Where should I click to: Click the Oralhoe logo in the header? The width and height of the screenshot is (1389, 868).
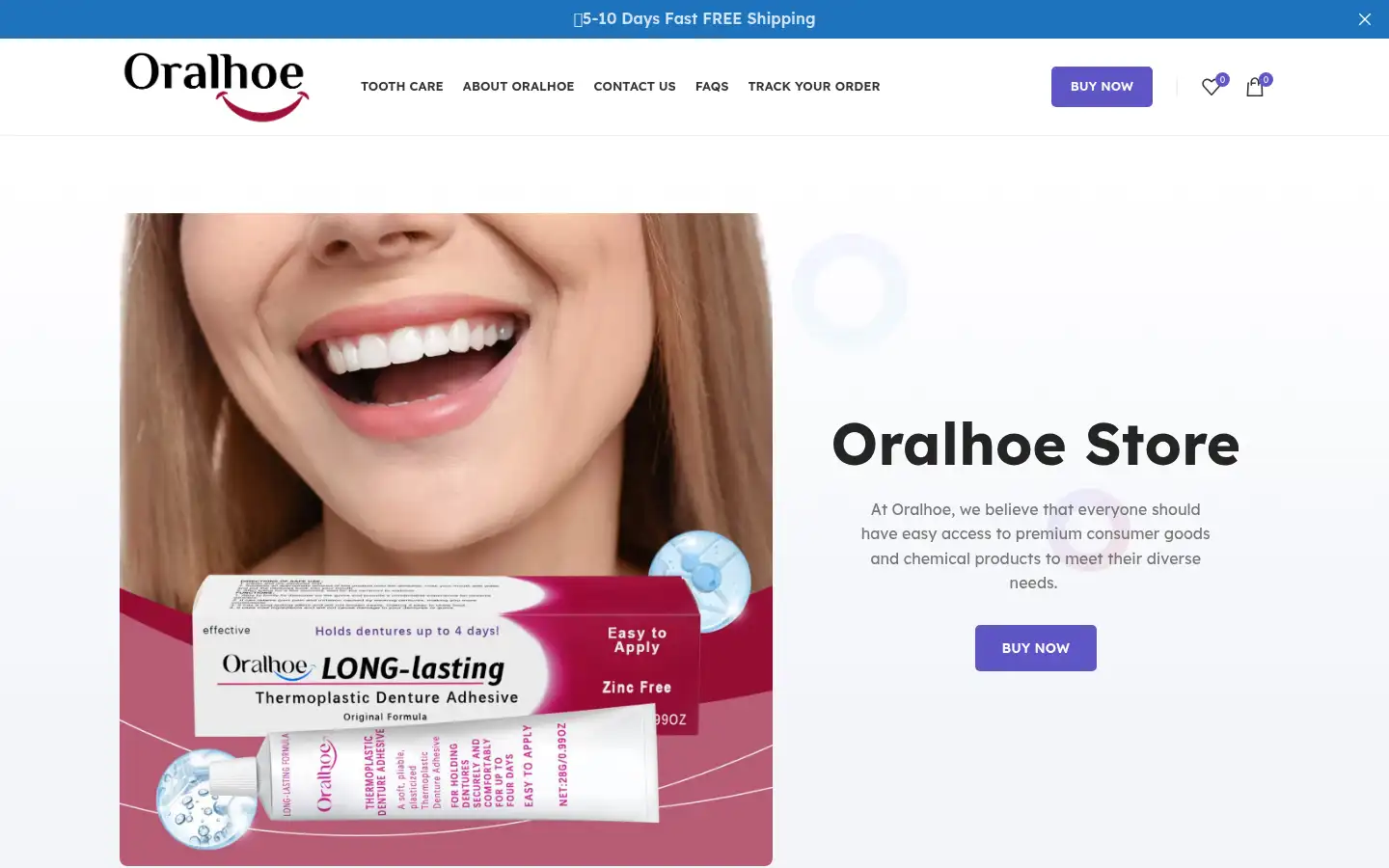(216, 87)
